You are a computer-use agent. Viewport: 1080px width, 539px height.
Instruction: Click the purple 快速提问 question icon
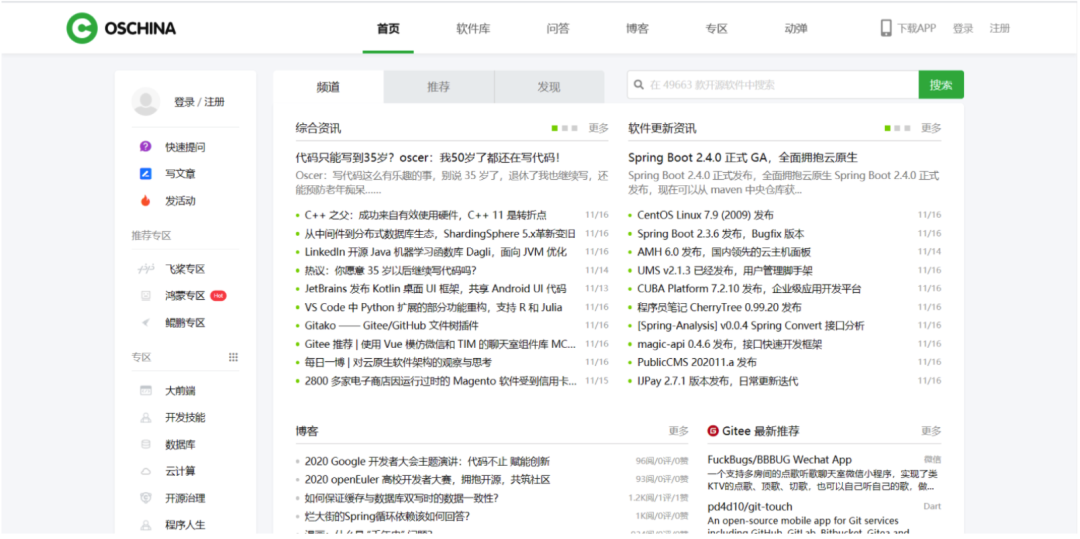point(145,147)
